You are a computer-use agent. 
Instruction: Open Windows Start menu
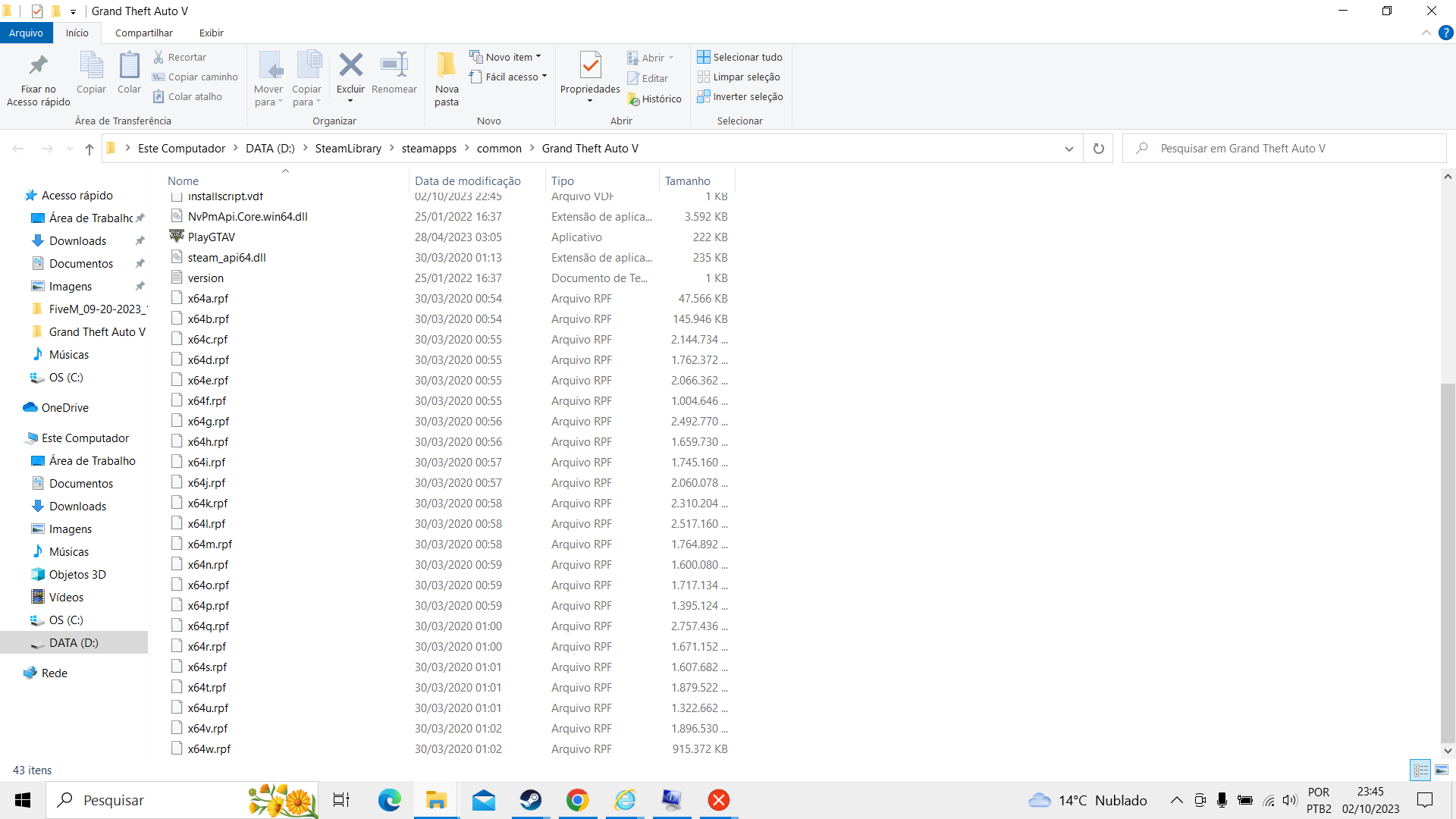23,800
